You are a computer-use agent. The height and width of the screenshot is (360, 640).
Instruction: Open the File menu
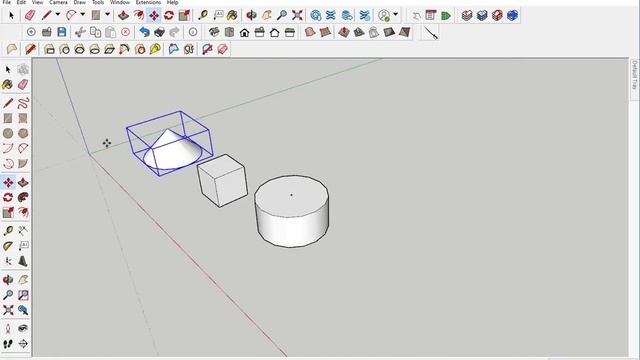pyautogui.click(x=7, y=2)
